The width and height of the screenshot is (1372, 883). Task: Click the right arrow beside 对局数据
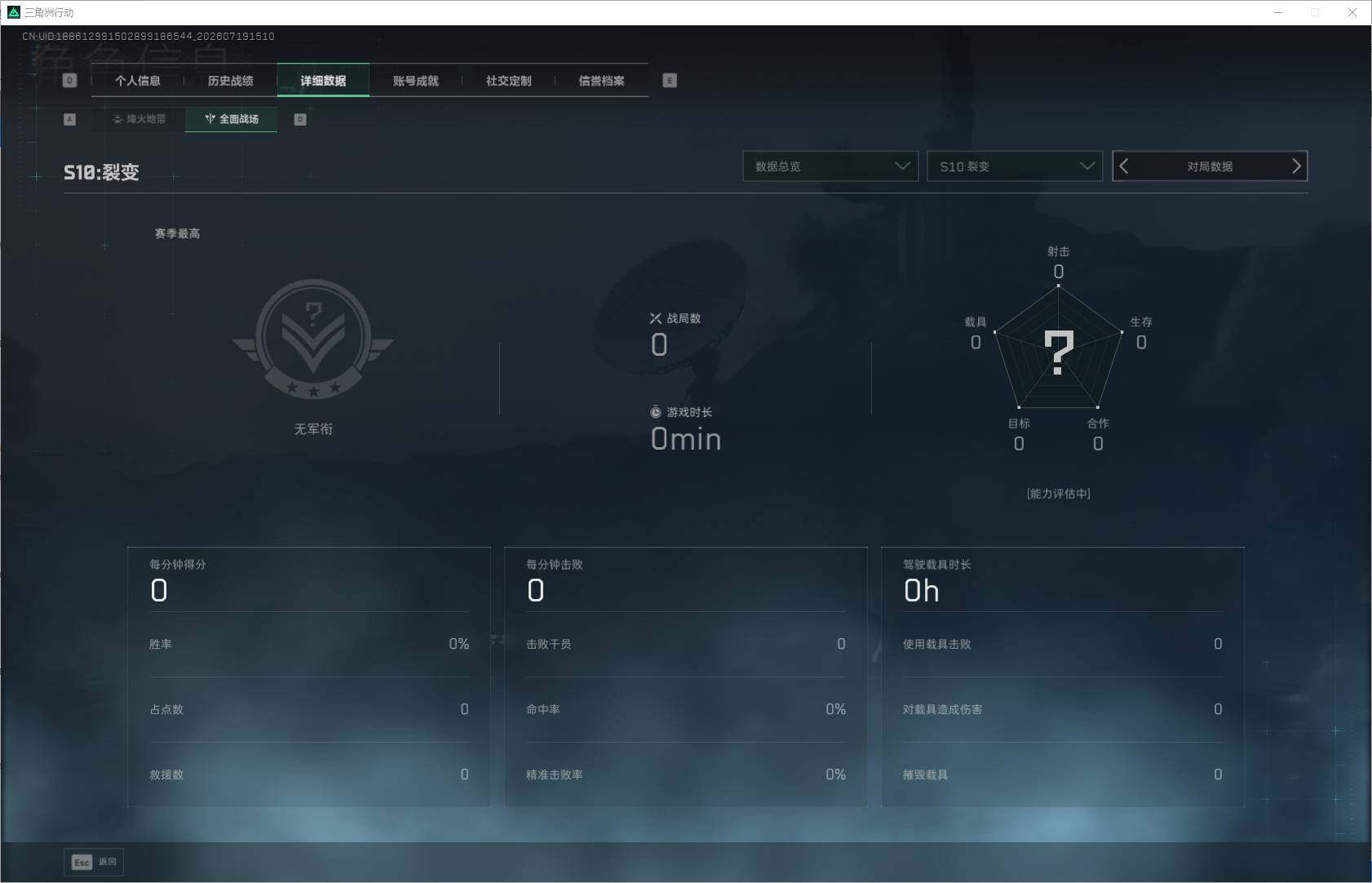coord(1296,166)
